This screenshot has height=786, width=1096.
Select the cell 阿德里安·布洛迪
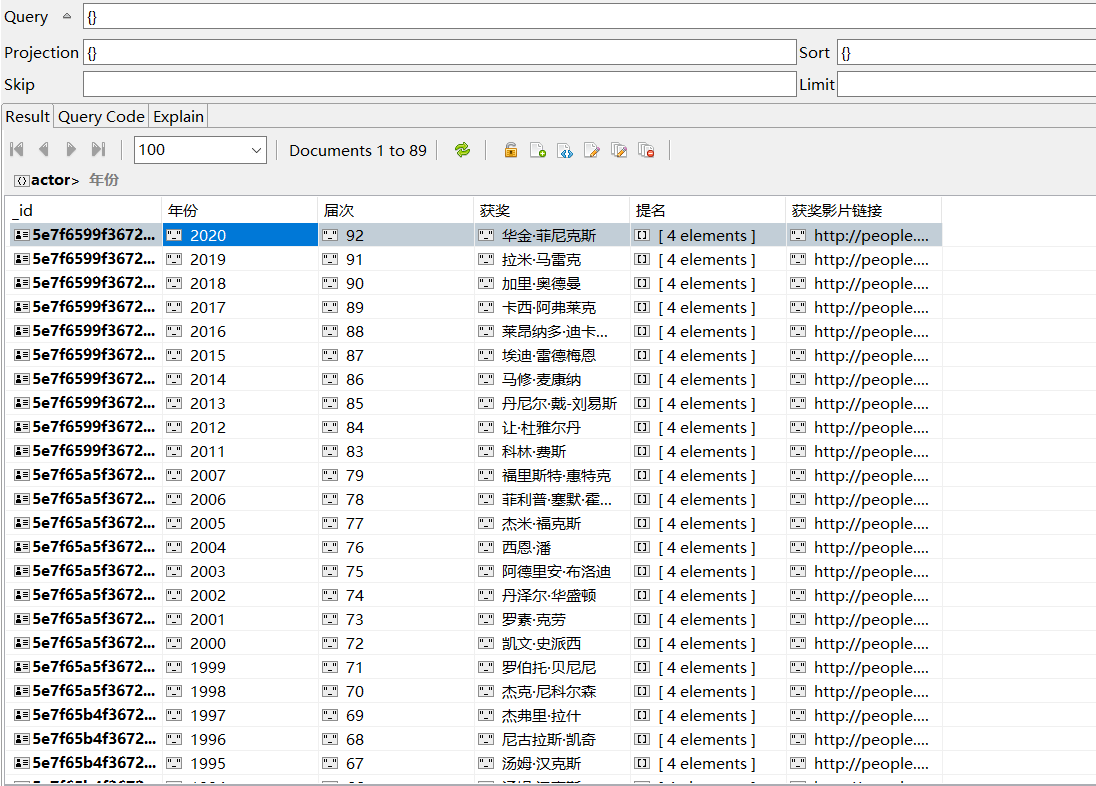[x=551, y=571]
